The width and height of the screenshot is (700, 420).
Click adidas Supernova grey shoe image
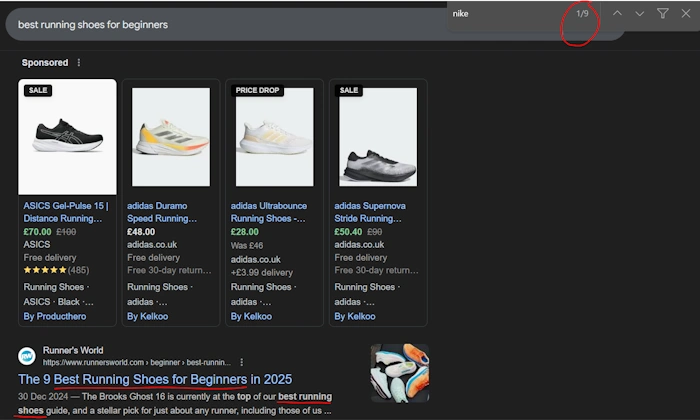click(378, 137)
